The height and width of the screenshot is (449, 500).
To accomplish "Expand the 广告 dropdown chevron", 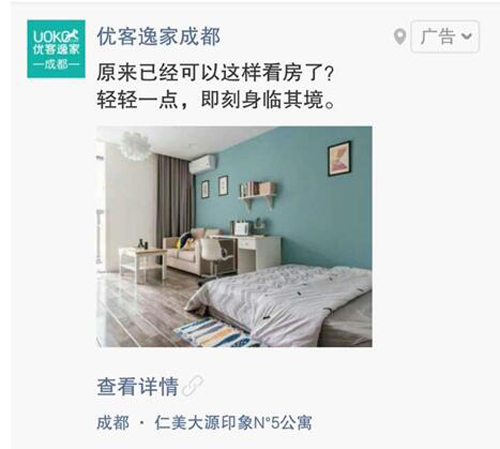I will tap(467, 36).
